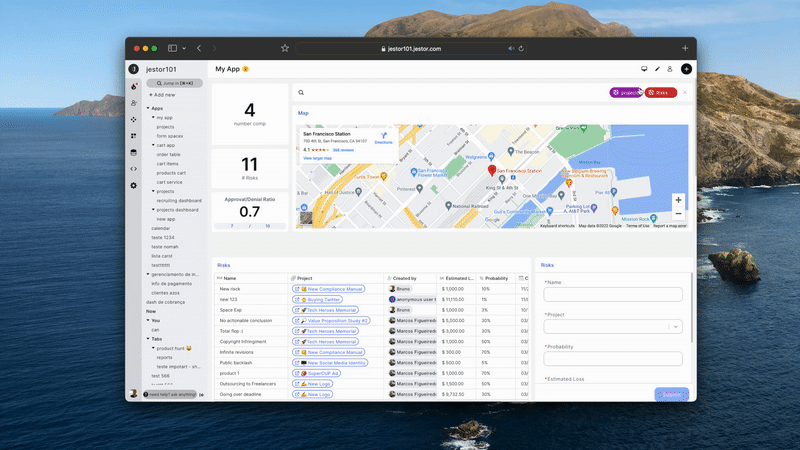Open the sidebar options chevron in Safari
Screen dimensions: 800x450
pyautogui.click(x=184, y=48)
